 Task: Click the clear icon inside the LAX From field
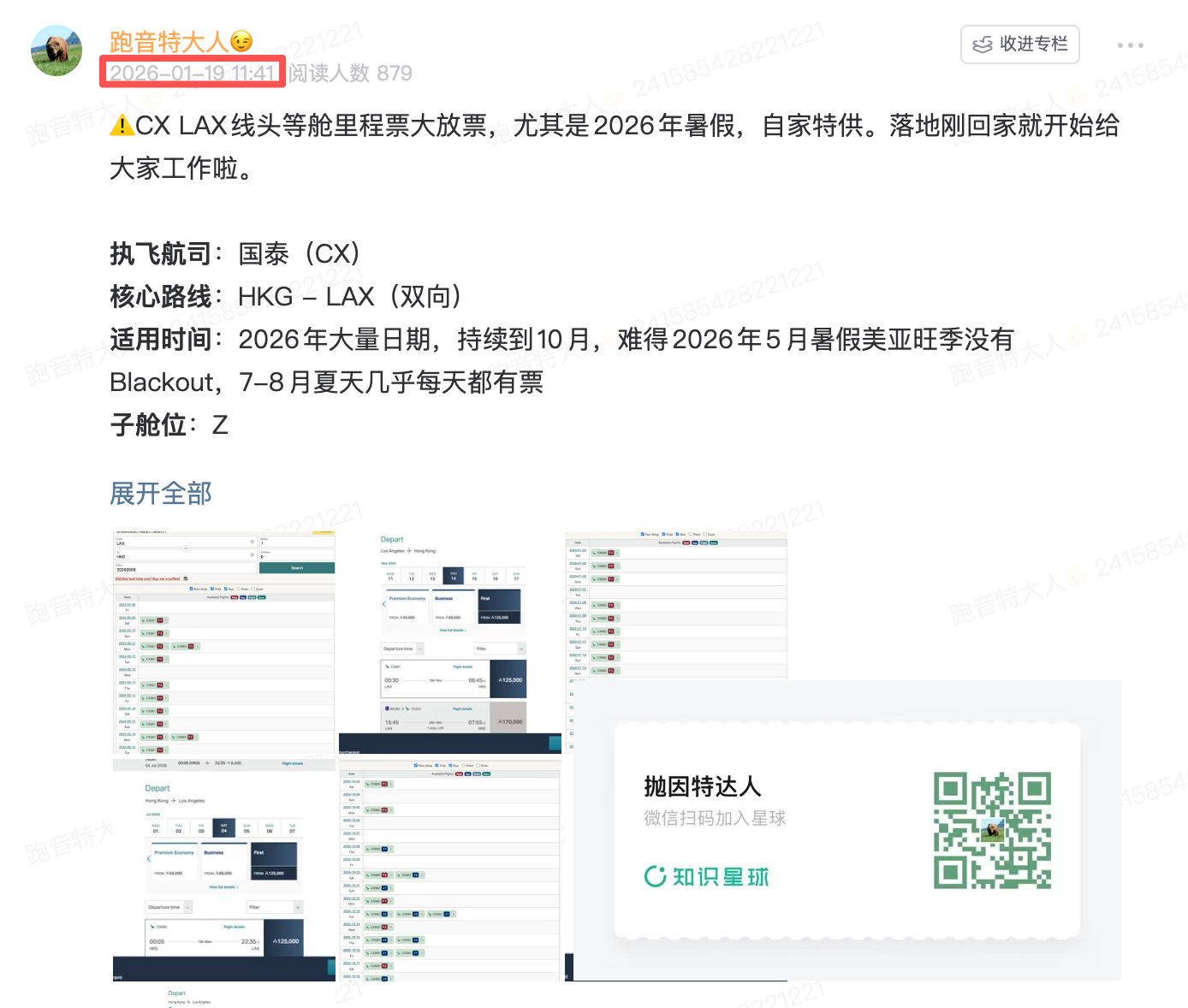click(252, 542)
